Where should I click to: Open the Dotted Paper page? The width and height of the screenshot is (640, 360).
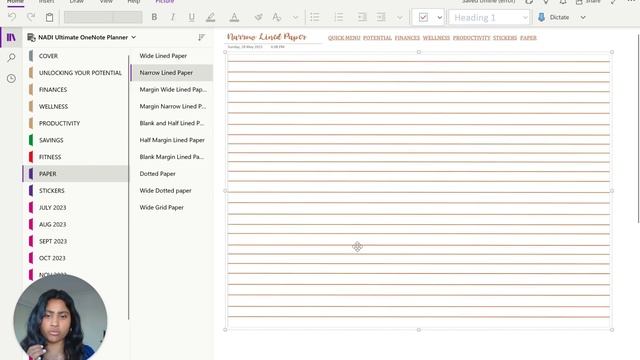pyautogui.click(x=172, y=174)
